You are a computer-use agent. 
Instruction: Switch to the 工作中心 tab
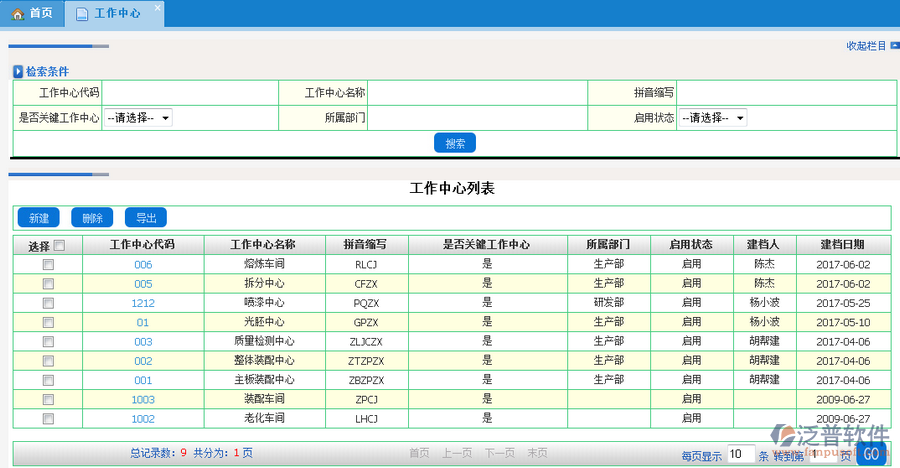116,14
